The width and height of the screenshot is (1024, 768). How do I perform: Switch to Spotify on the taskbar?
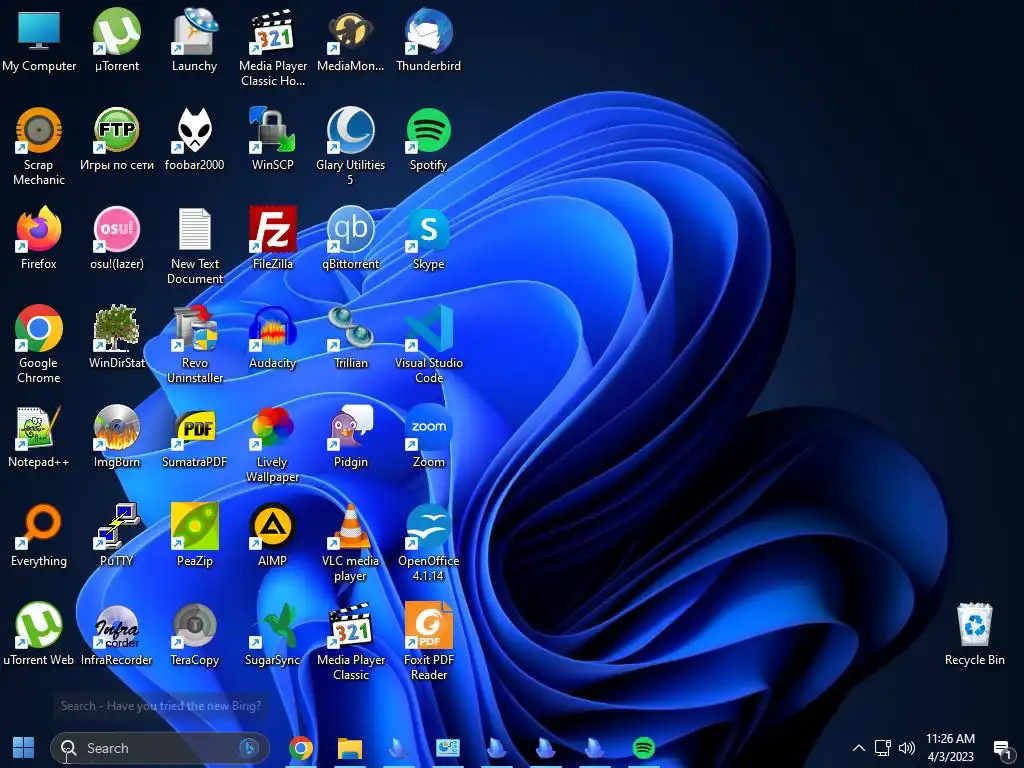click(x=643, y=748)
